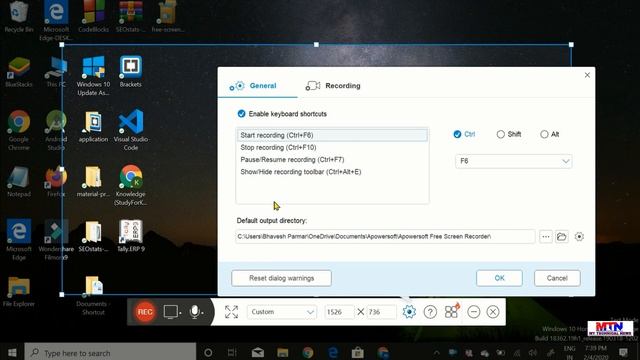Click the default output directory path field
This screenshot has width=640, height=360.
coord(385,236)
